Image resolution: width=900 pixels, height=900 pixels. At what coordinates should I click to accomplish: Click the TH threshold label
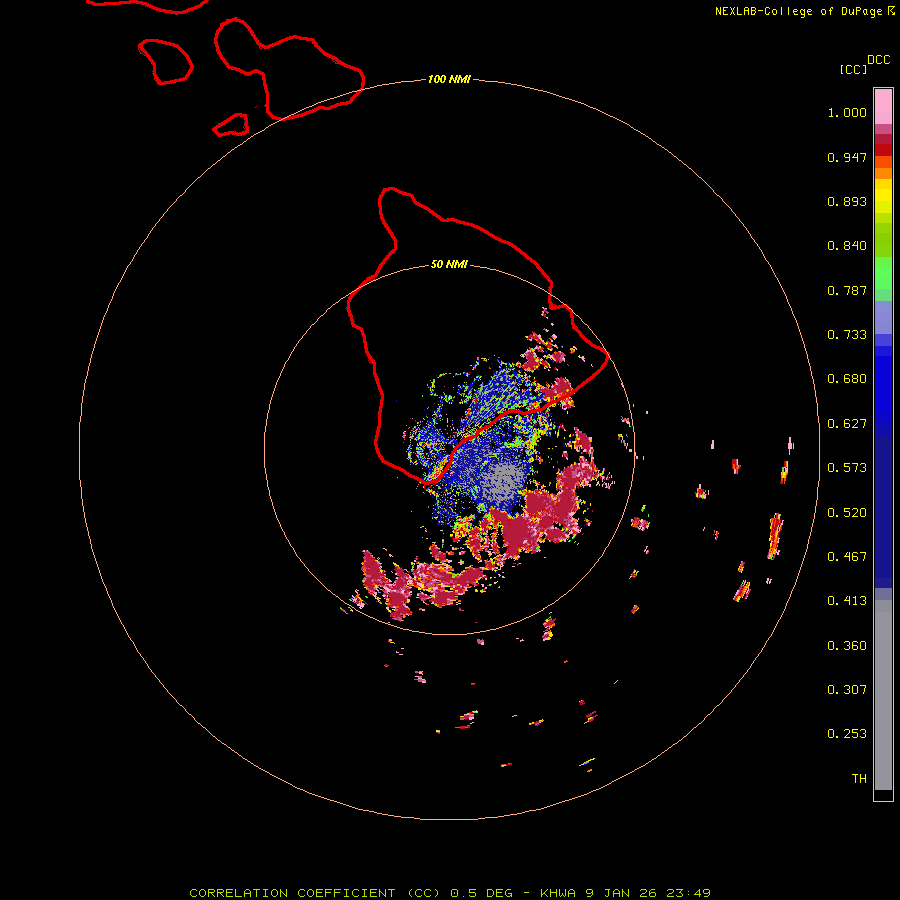point(859,779)
